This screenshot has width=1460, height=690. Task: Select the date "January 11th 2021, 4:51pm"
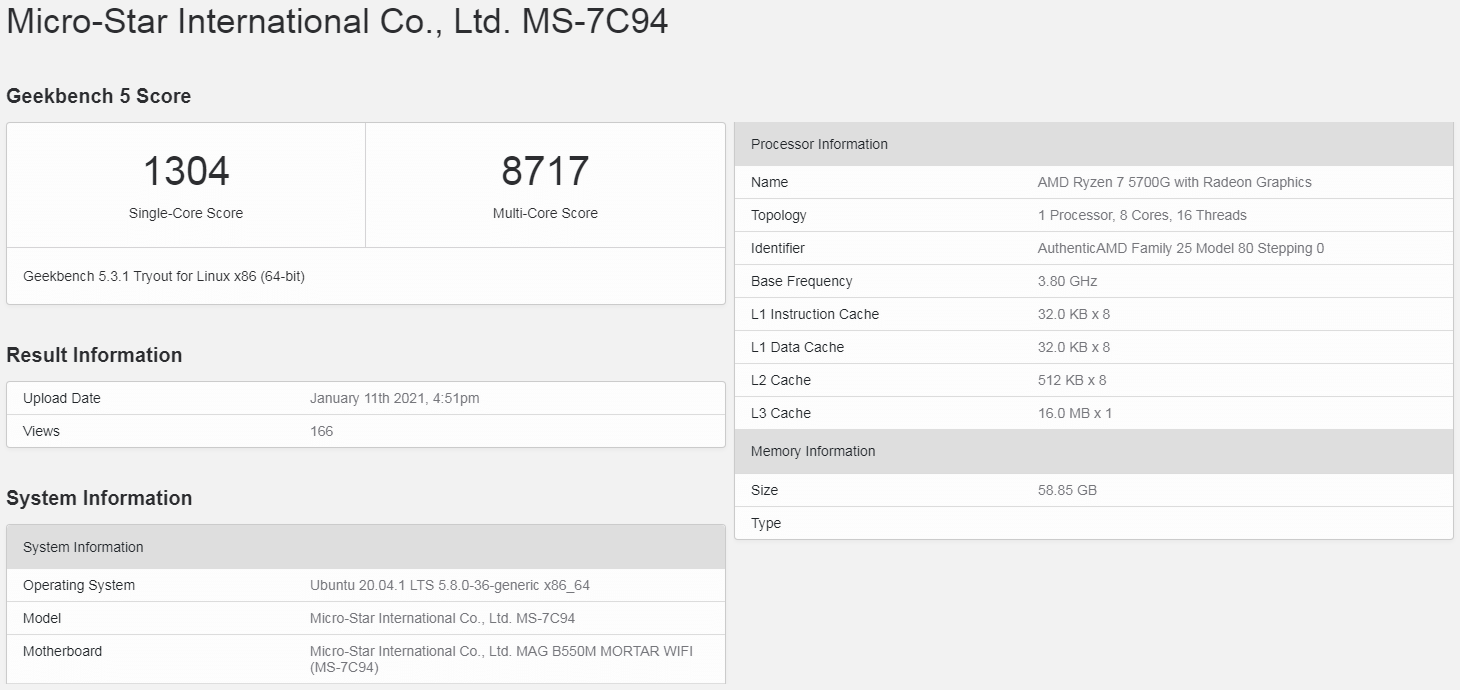(395, 398)
